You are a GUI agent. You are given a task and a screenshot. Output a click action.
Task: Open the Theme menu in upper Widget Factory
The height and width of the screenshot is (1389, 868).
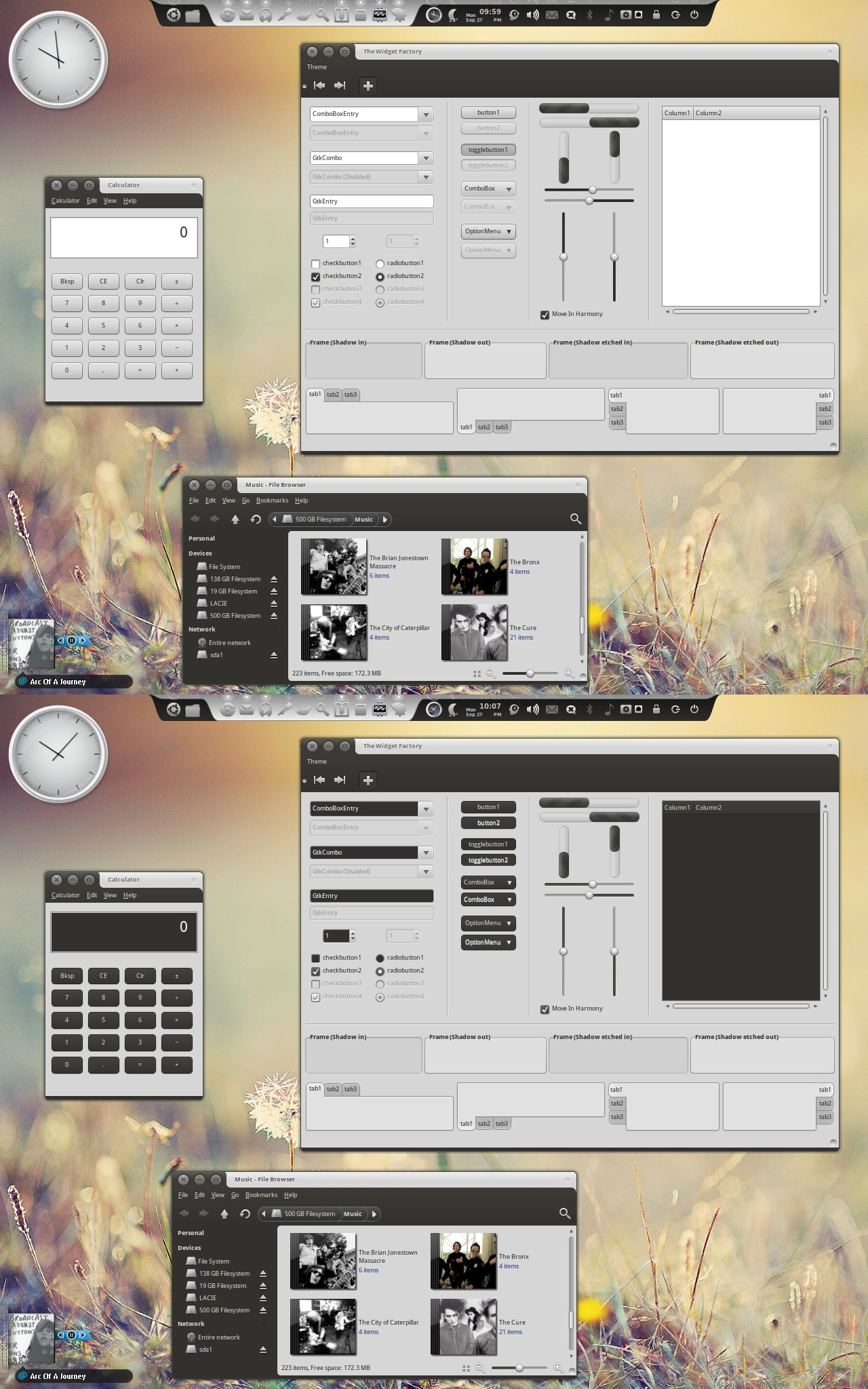click(317, 67)
